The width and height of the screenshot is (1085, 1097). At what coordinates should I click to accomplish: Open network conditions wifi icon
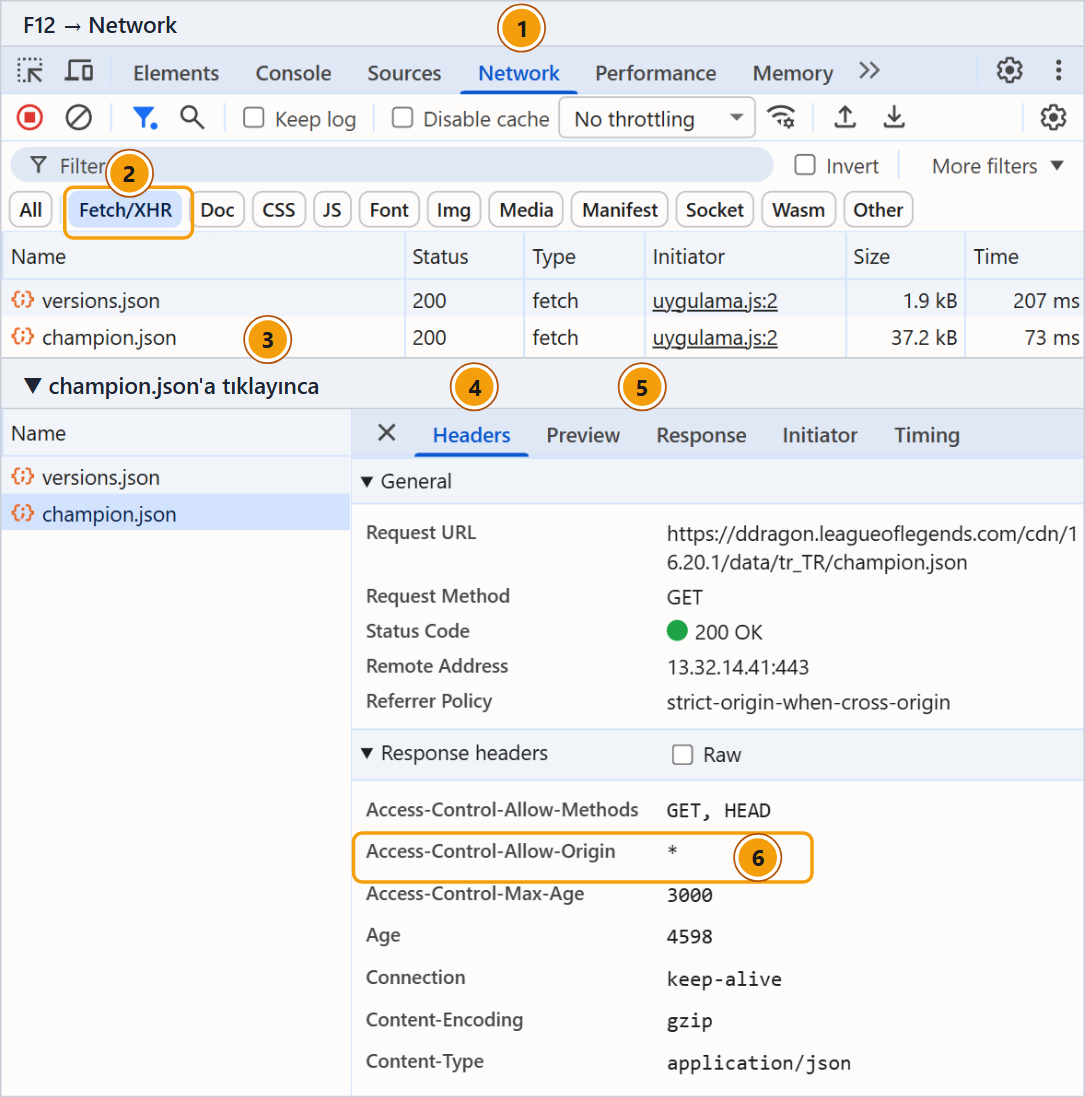(781, 117)
